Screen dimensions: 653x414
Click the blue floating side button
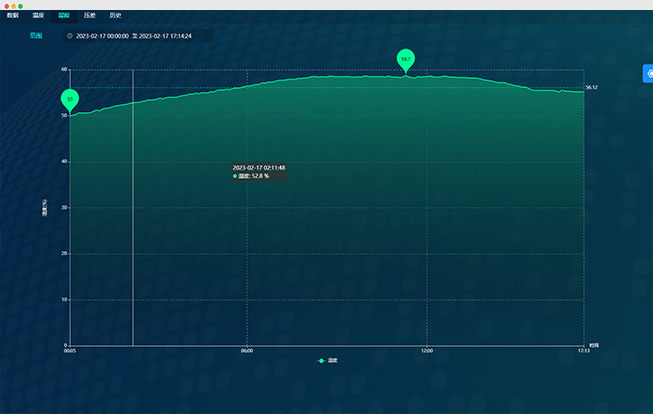pyautogui.click(x=647, y=73)
